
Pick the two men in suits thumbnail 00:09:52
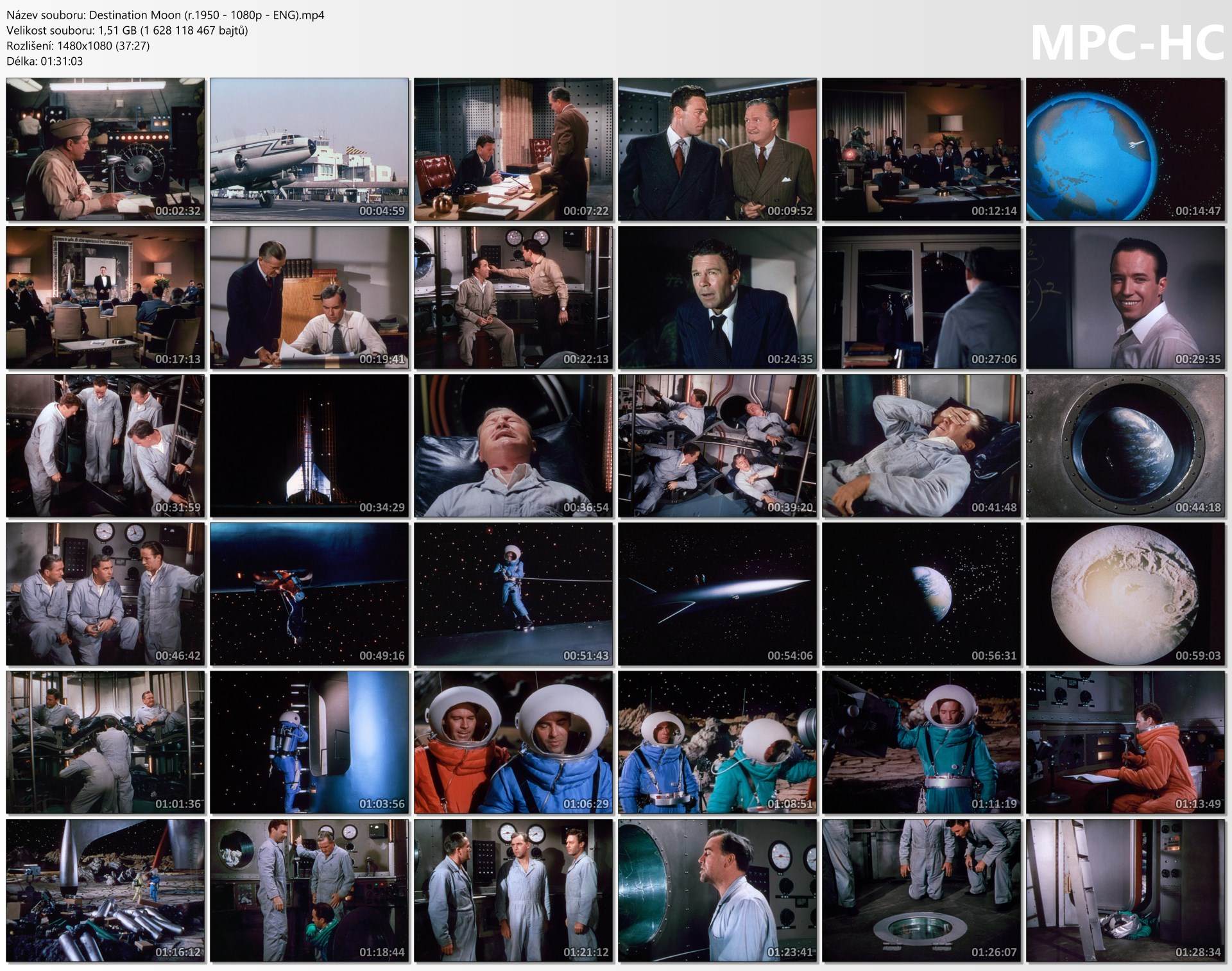717,150
